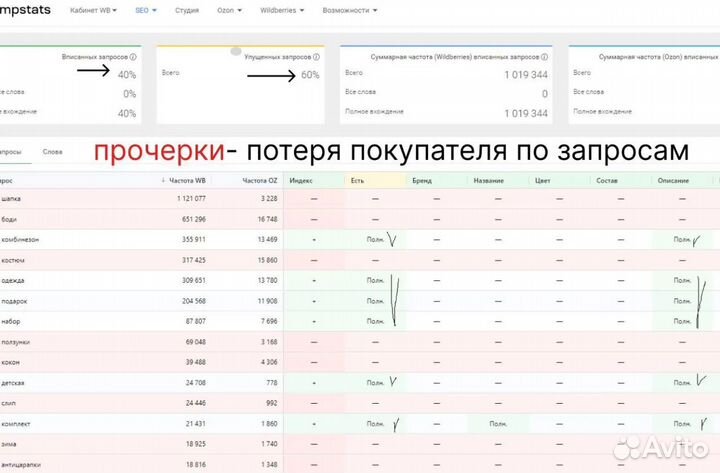Screen dimensions: 720x473
Task: Expand the Wildberries dropdown menu
Action: click(282, 10)
